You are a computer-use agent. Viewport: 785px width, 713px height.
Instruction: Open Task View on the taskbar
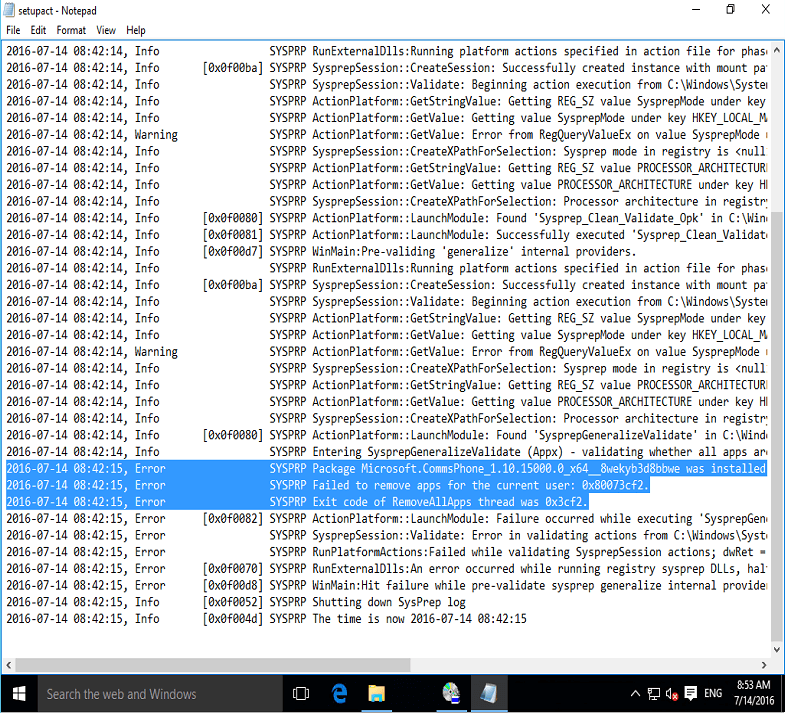301,694
